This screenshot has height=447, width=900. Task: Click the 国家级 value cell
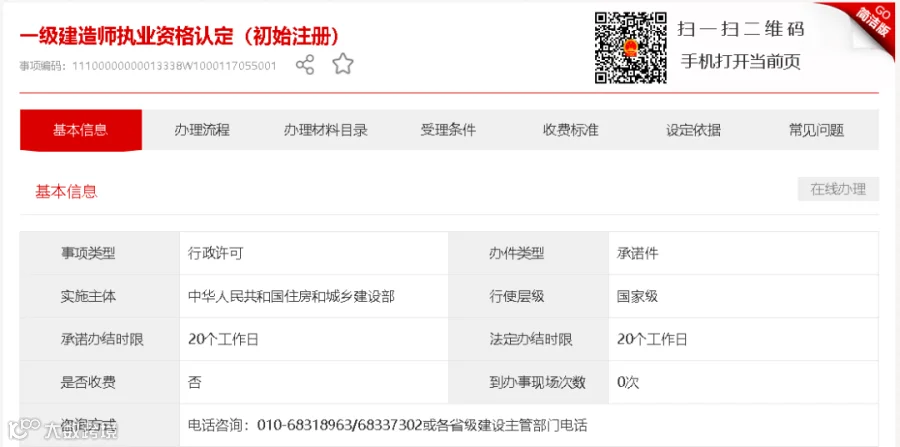pyautogui.click(x=743, y=296)
